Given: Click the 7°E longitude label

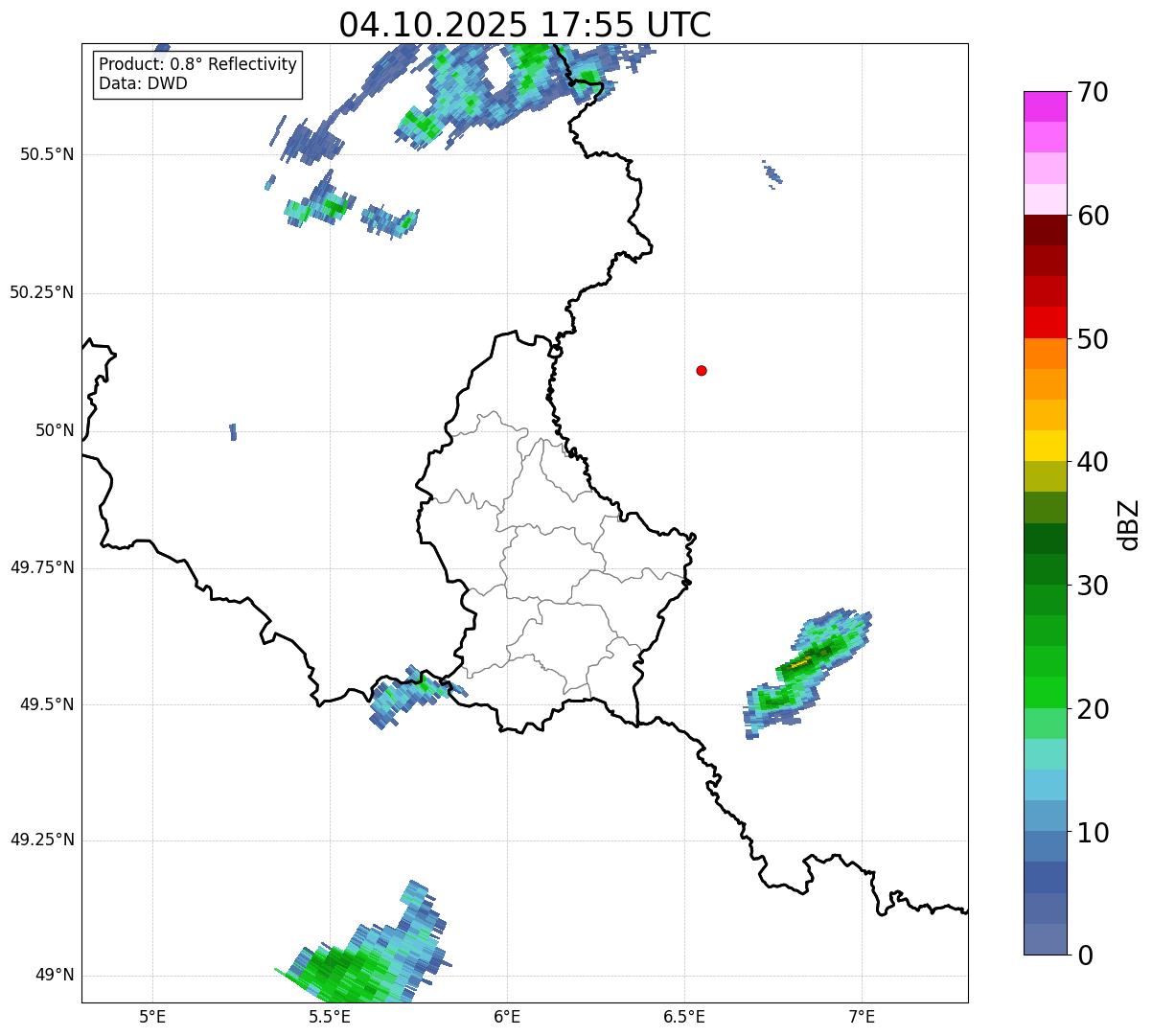Looking at the screenshot, I should point(862,1015).
